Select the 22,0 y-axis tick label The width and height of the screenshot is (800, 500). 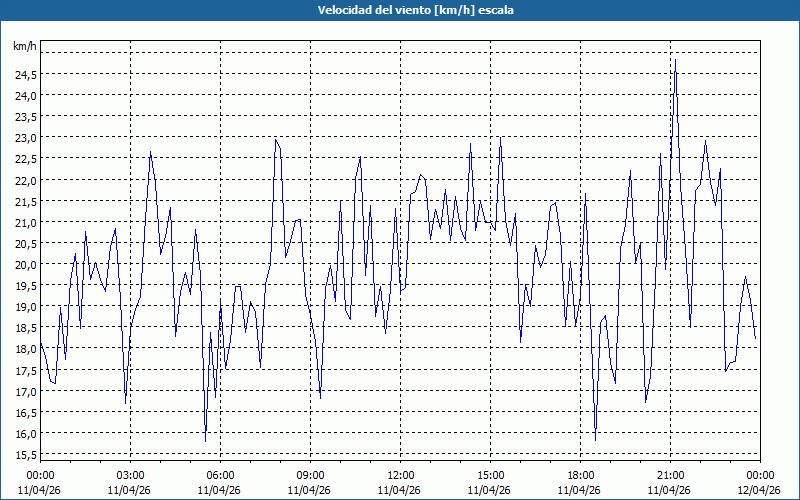pyautogui.click(x=25, y=180)
